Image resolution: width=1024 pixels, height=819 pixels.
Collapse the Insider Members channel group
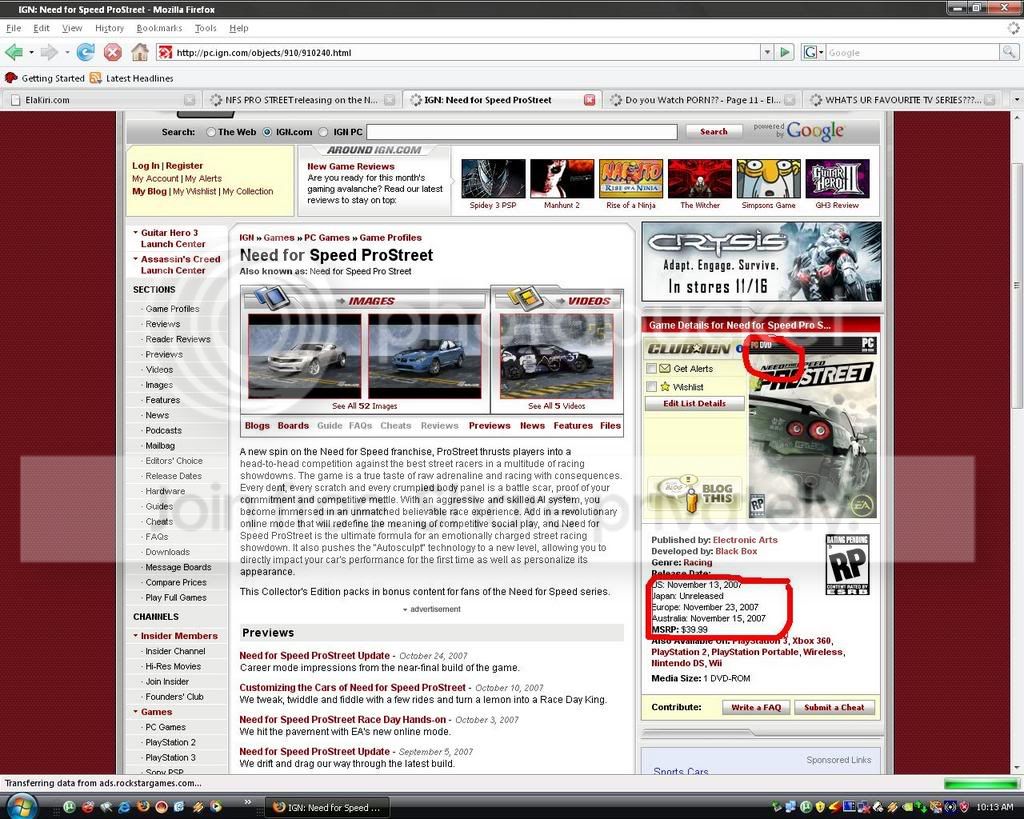coord(135,635)
